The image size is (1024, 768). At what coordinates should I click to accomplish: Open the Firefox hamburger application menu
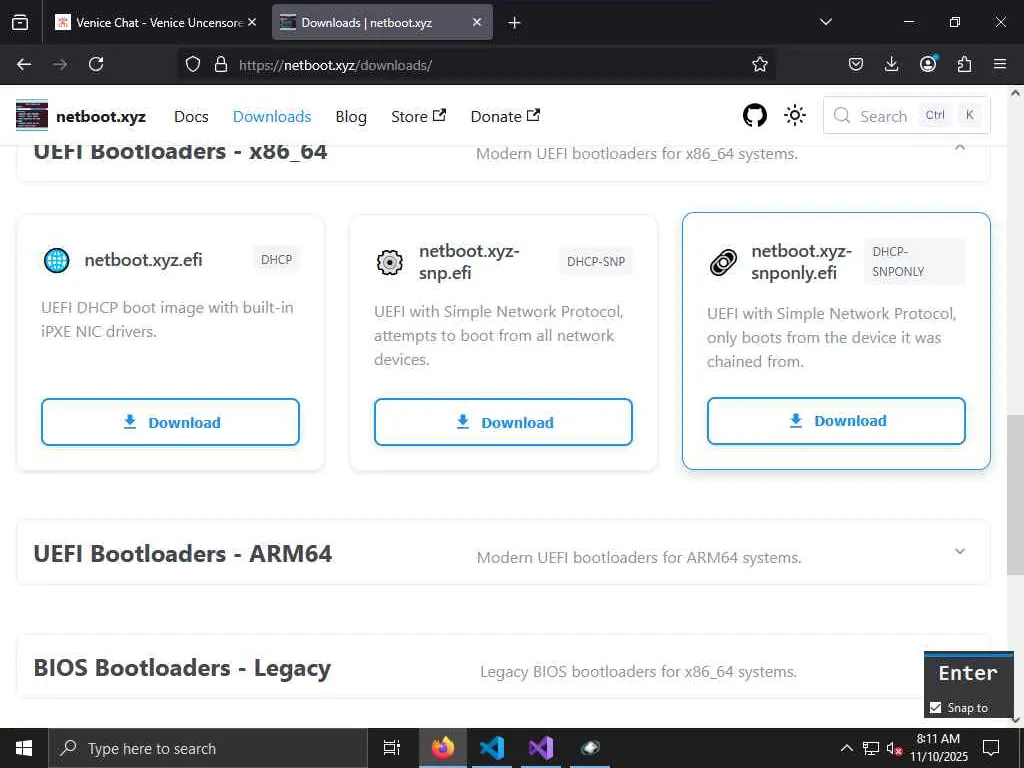[1000, 64]
